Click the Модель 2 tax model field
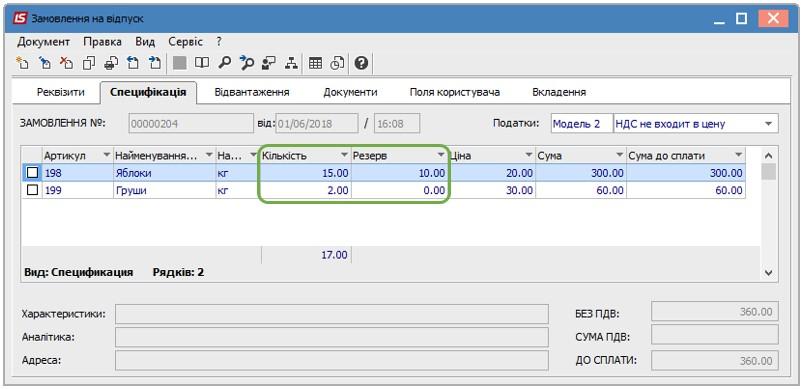This screenshot has width=803, height=389. (x=581, y=123)
